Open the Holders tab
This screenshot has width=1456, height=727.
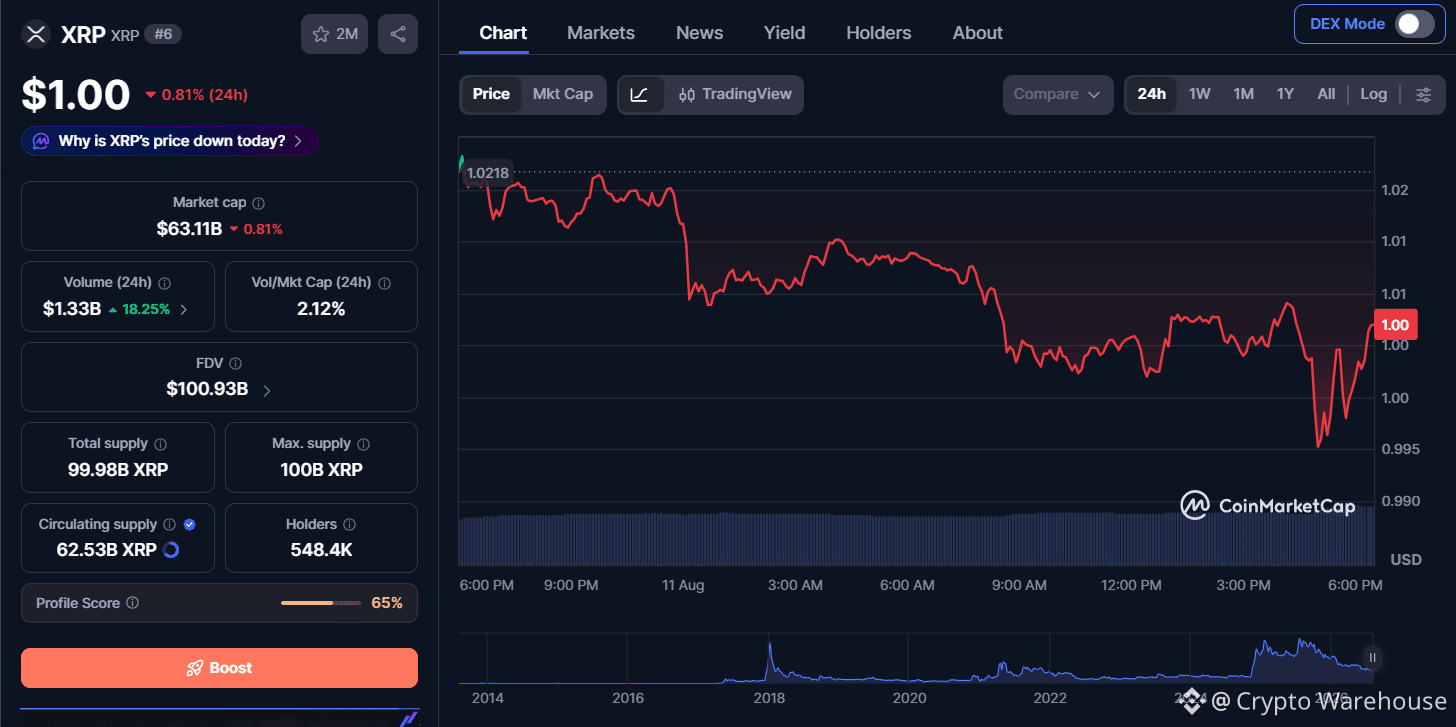coord(879,33)
